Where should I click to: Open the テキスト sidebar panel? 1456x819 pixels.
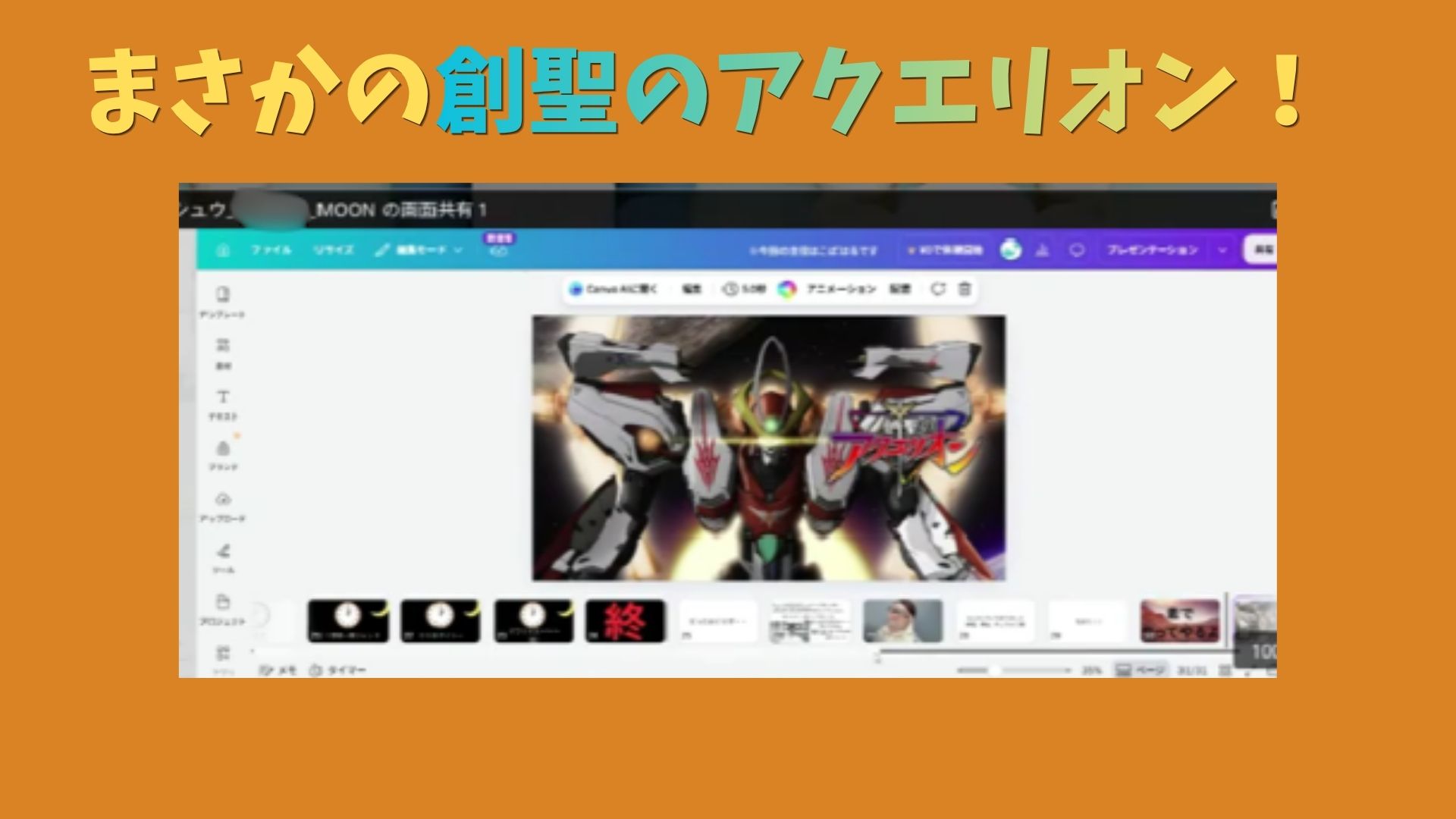(x=222, y=405)
